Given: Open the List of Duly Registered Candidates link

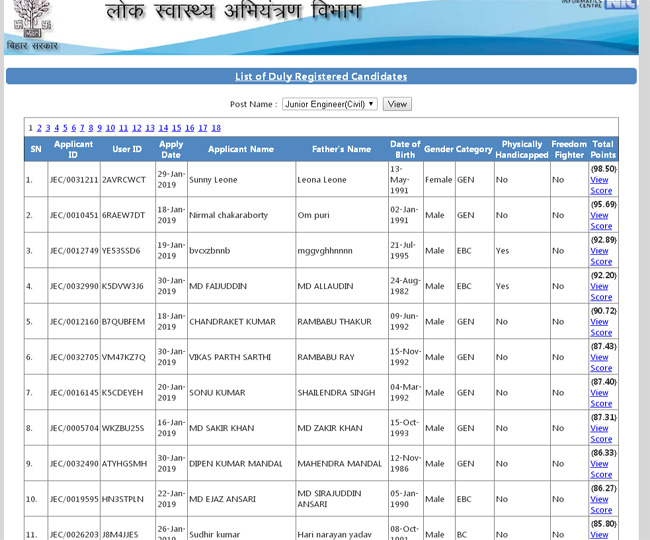Looking at the screenshot, I should click(321, 76).
